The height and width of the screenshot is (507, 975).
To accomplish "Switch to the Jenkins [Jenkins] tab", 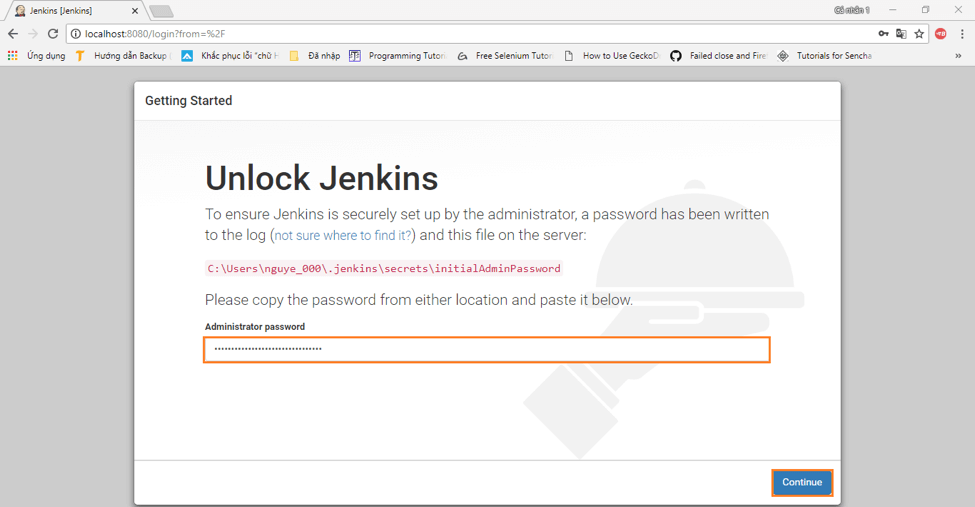I will coord(68,11).
